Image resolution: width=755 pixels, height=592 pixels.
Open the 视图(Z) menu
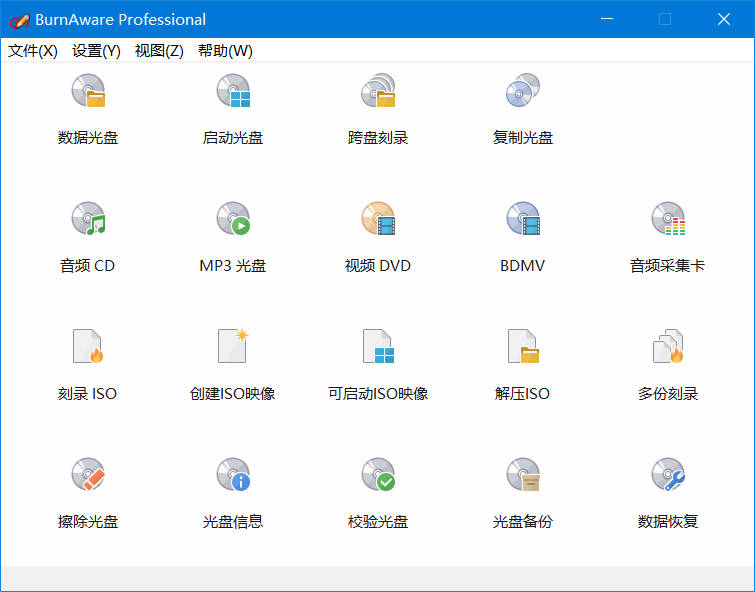159,51
